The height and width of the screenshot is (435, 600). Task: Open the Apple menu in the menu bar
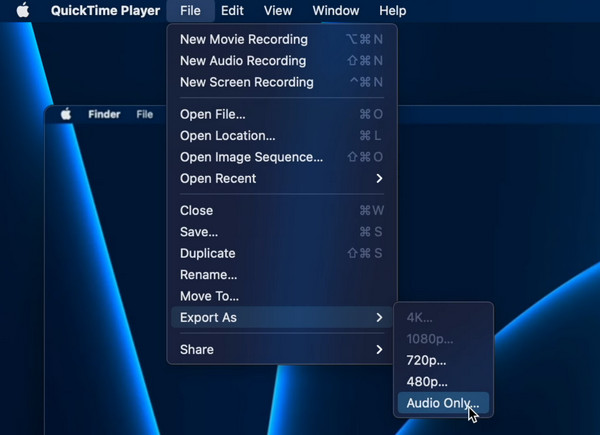pos(23,10)
